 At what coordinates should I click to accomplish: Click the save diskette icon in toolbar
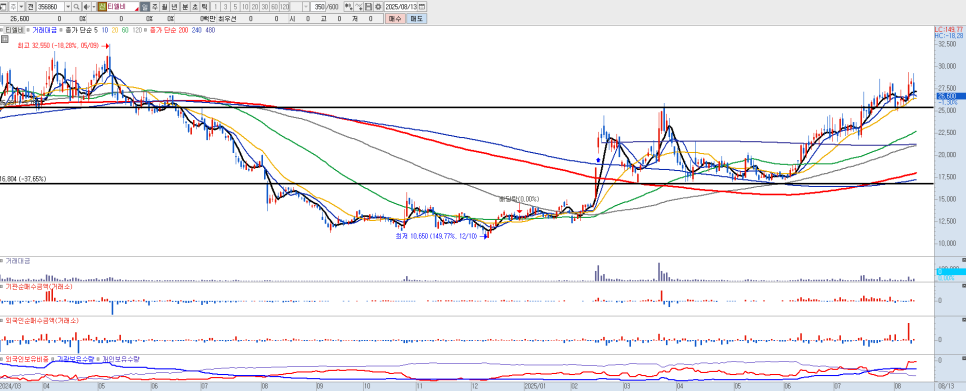368,6
